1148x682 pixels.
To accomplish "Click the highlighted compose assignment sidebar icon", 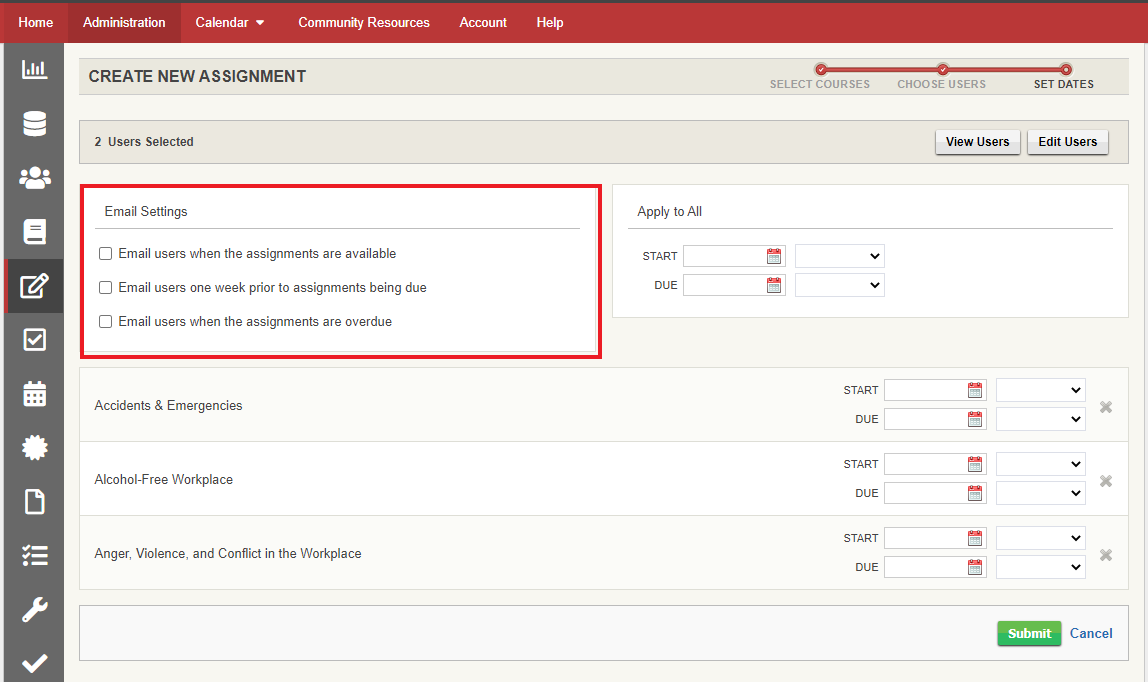I will tap(33, 285).
